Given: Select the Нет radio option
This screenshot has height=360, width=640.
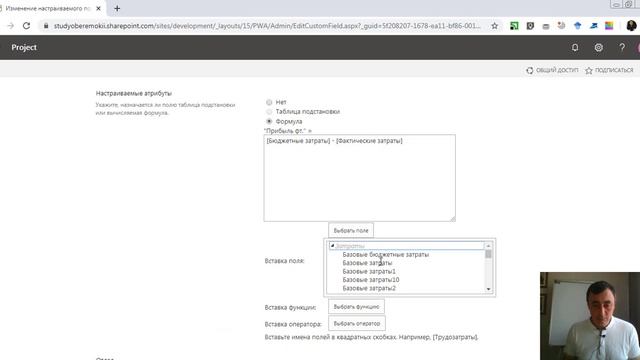Looking at the screenshot, I should click(269, 102).
